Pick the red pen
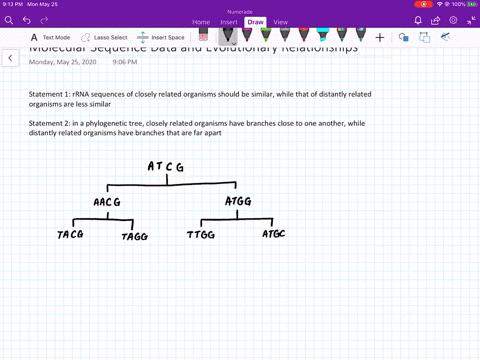This screenshot has height=360, width=480. pyautogui.click(x=304, y=35)
